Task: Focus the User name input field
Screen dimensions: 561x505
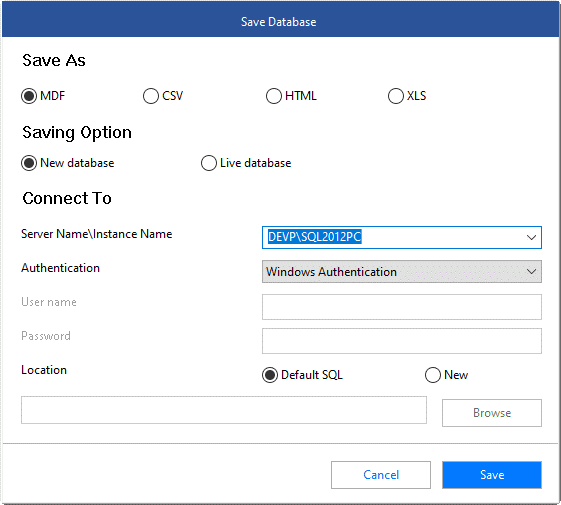Action: tap(402, 307)
